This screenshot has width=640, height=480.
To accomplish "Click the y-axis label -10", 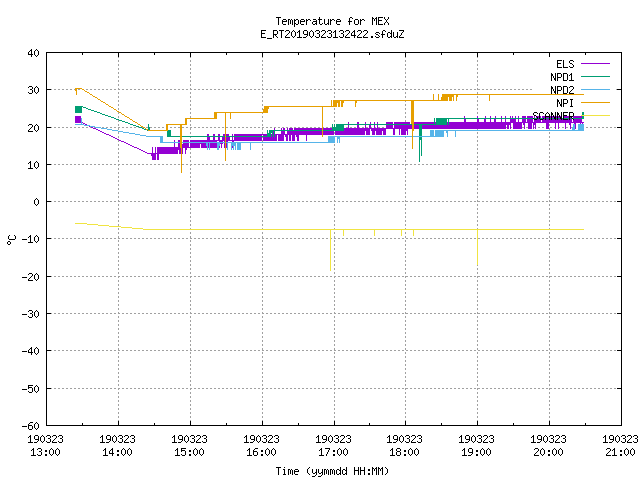I will pyautogui.click(x=31, y=239).
